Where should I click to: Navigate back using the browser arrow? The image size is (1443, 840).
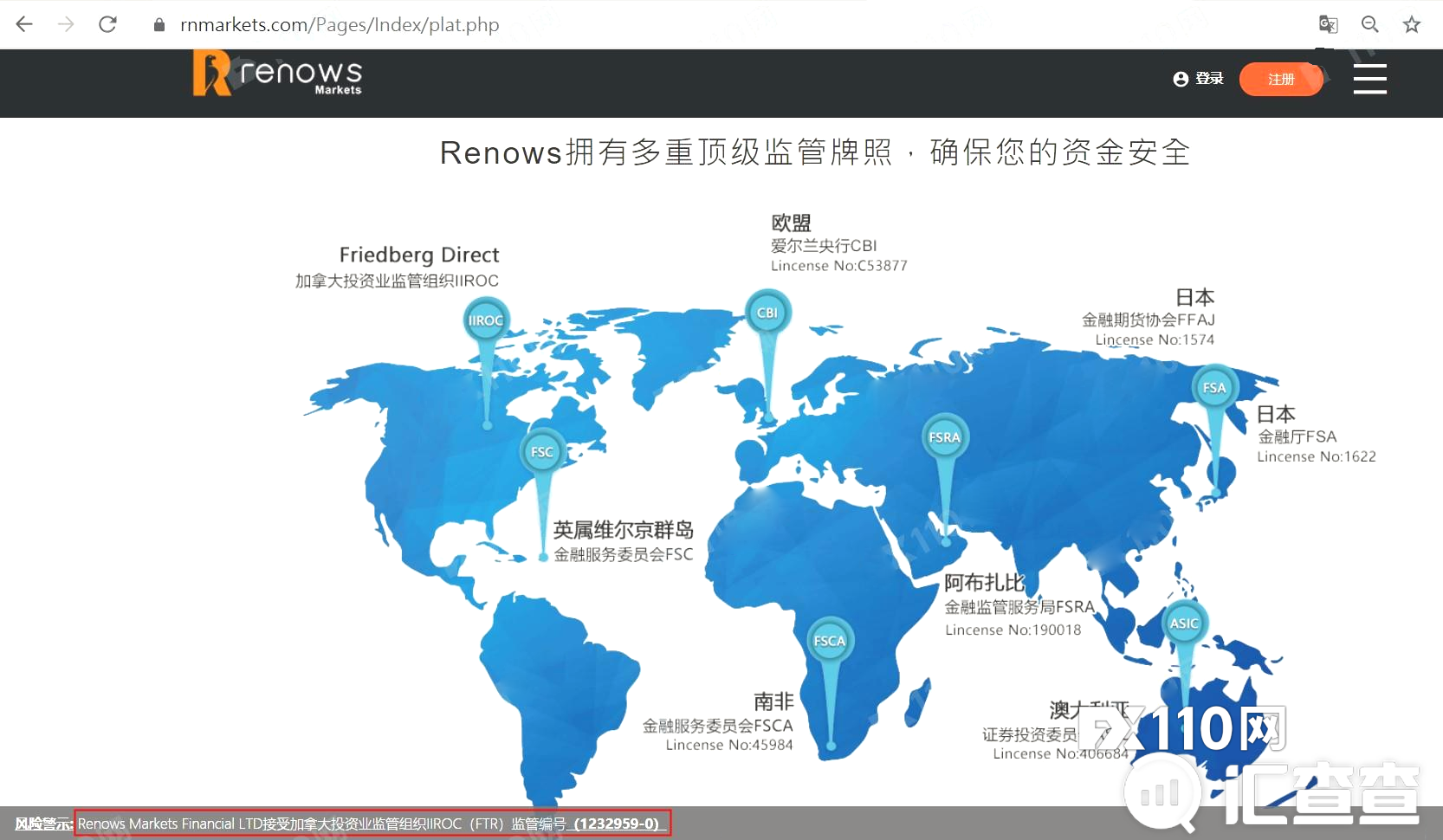coord(24,24)
